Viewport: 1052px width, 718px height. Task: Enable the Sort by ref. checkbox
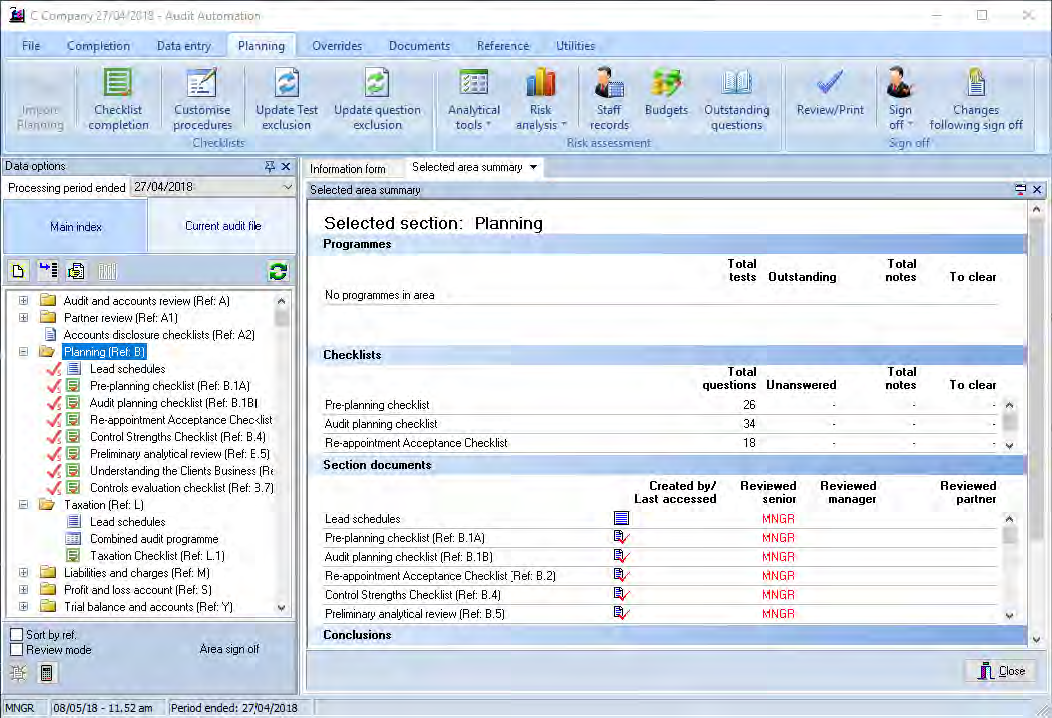pyautogui.click(x=17, y=634)
